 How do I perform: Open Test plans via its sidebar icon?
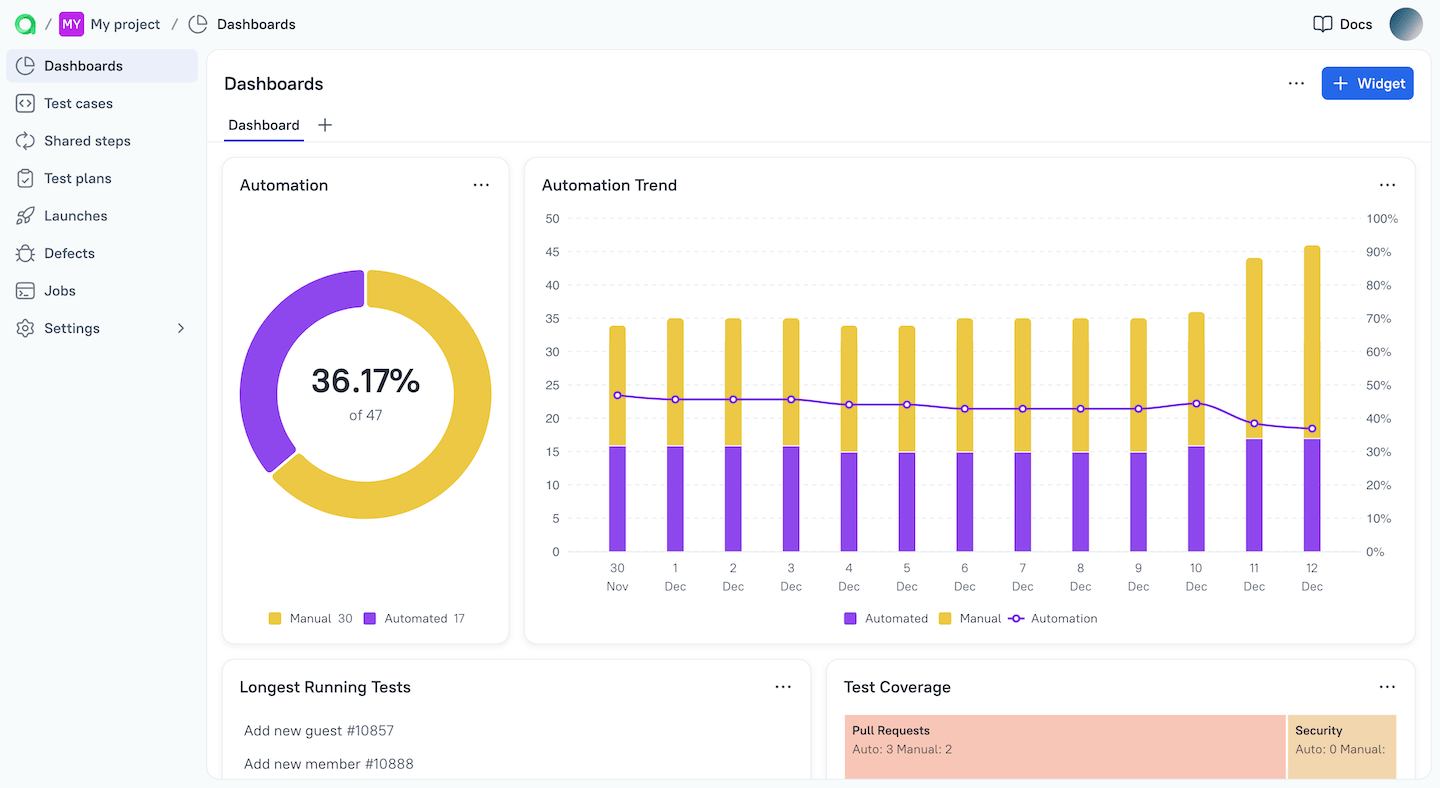24,178
